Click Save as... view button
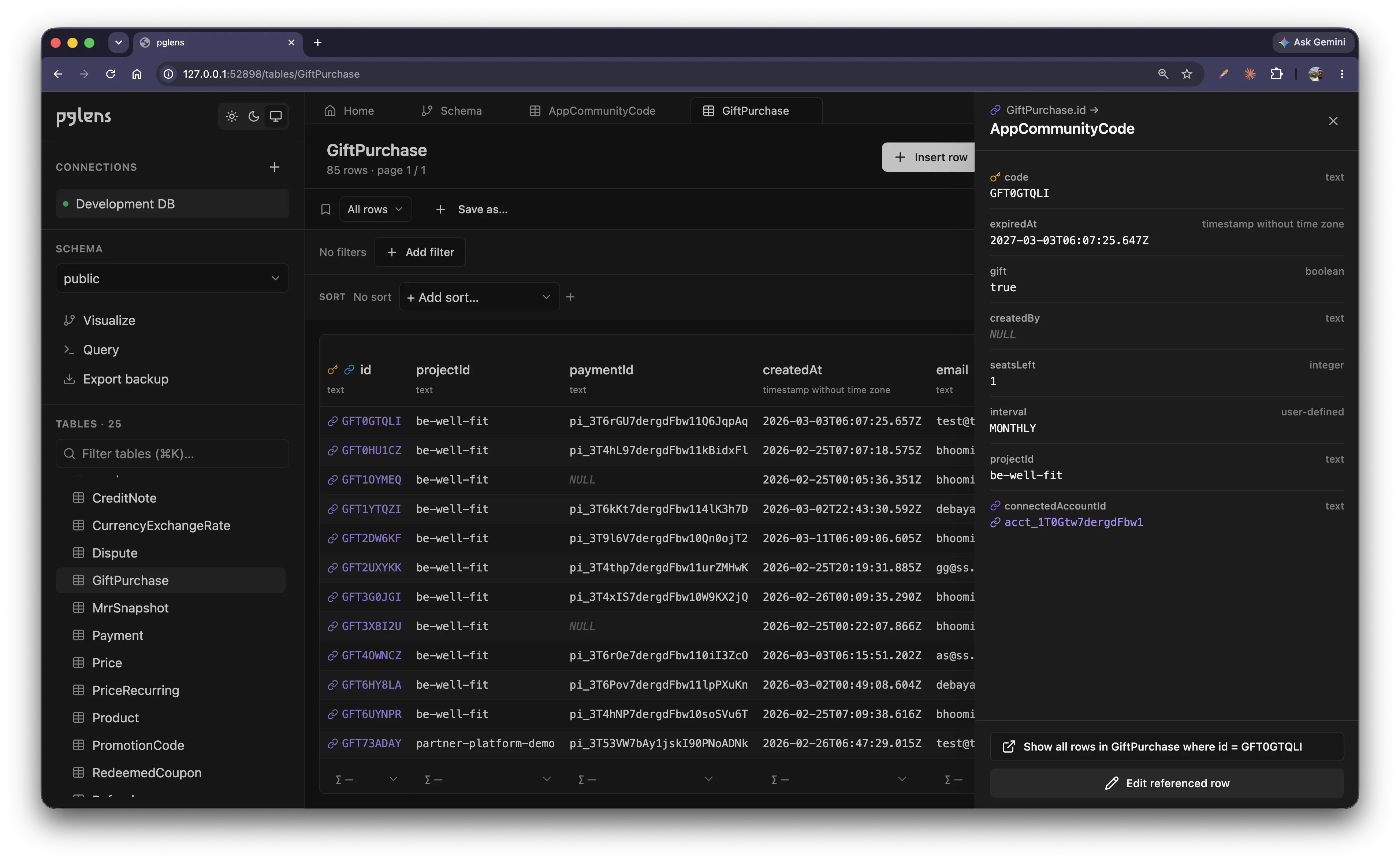Viewport: 1400px width, 863px height. [472, 210]
